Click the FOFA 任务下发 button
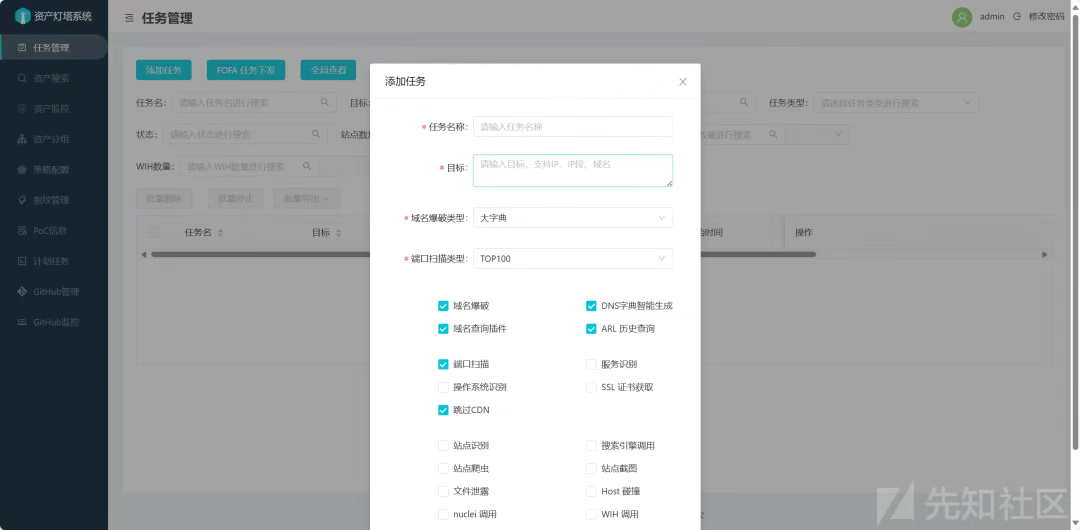Screen dimensions: 1080x530 coord(246,70)
